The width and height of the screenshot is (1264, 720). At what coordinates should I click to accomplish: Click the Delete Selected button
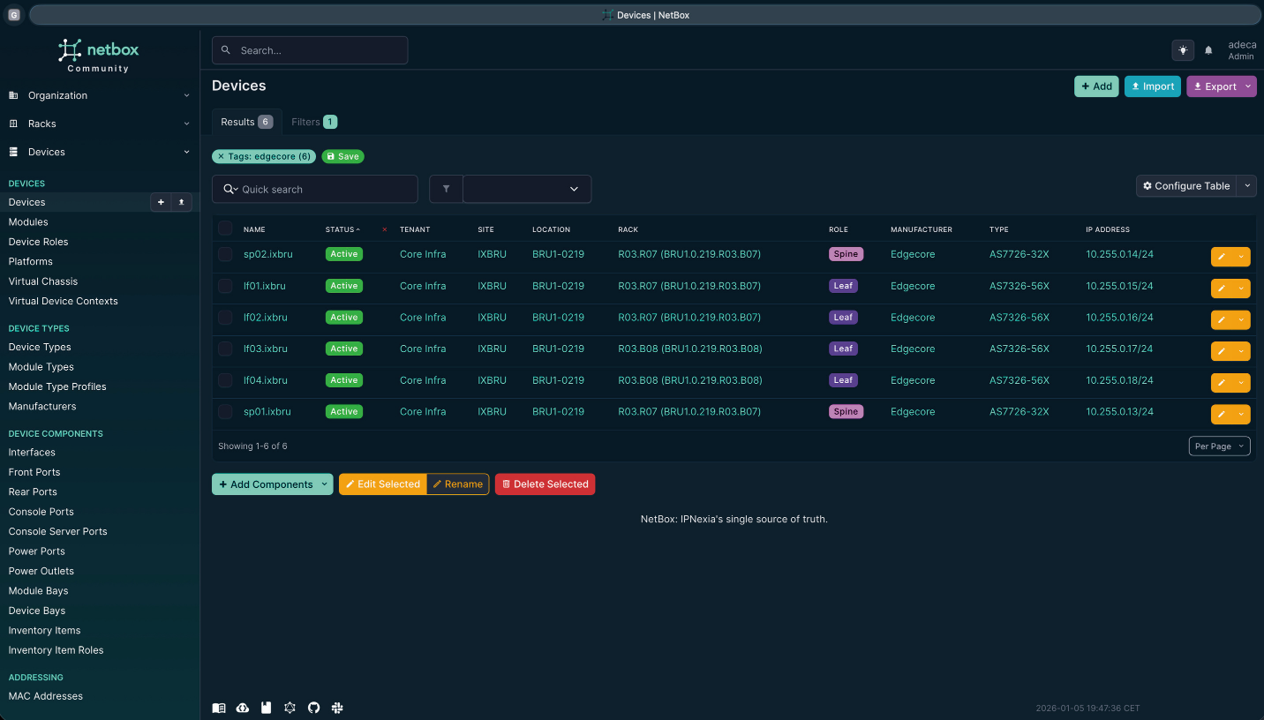(545, 484)
